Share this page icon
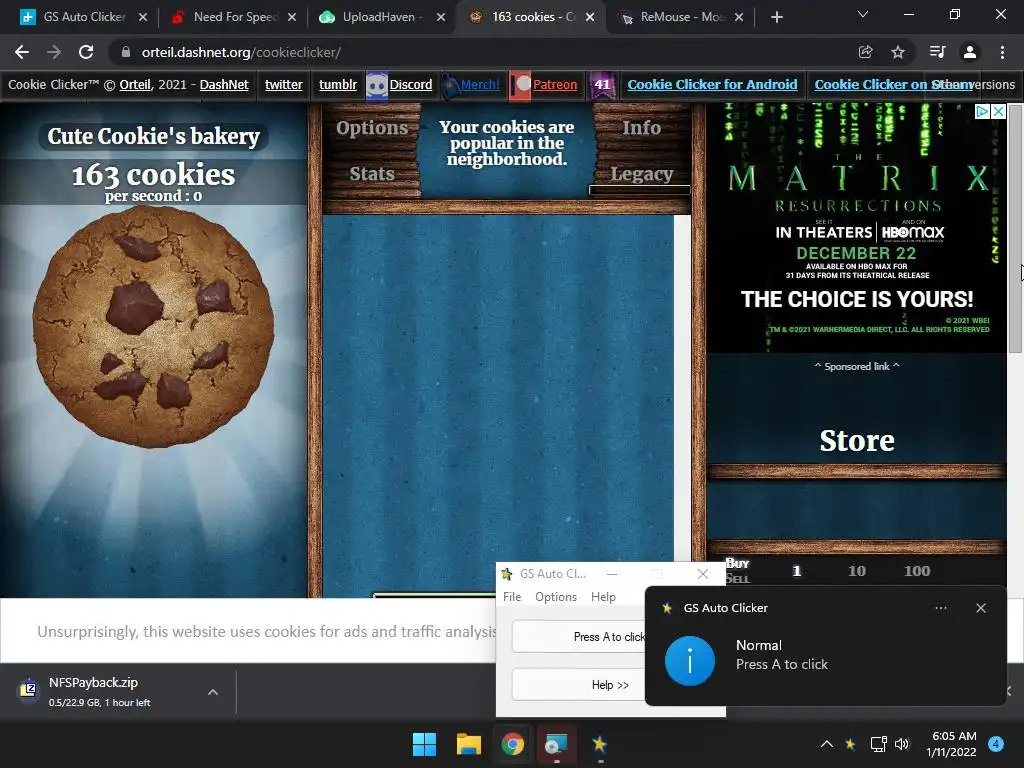The height and width of the screenshot is (768, 1024). point(865,52)
